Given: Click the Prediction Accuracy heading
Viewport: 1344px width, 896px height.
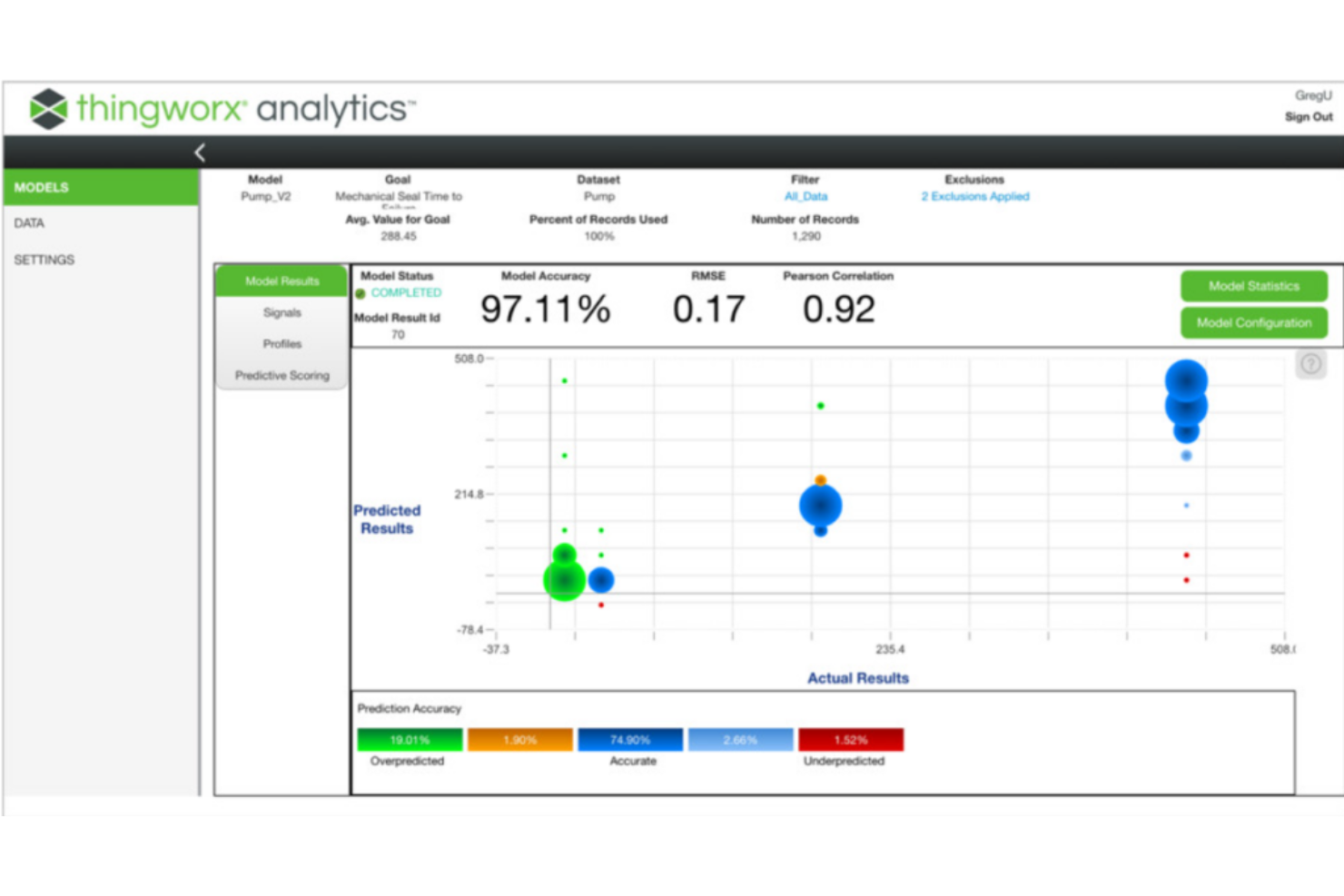Looking at the screenshot, I should click(410, 708).
